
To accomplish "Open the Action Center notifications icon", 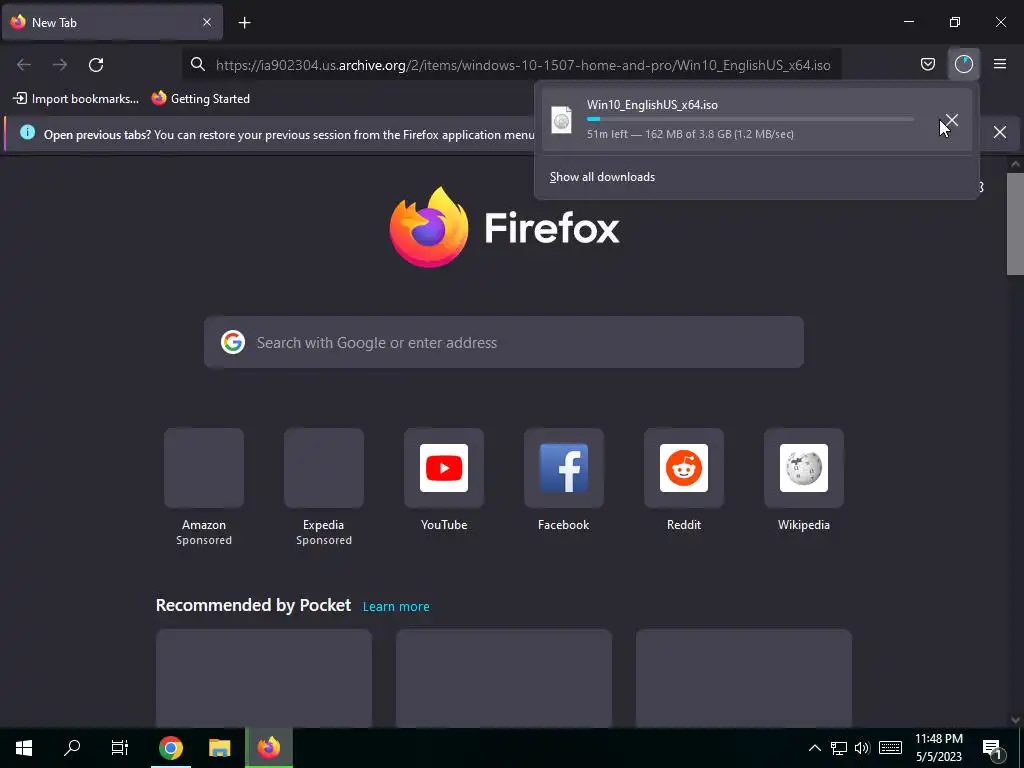I will coord(993,748).
